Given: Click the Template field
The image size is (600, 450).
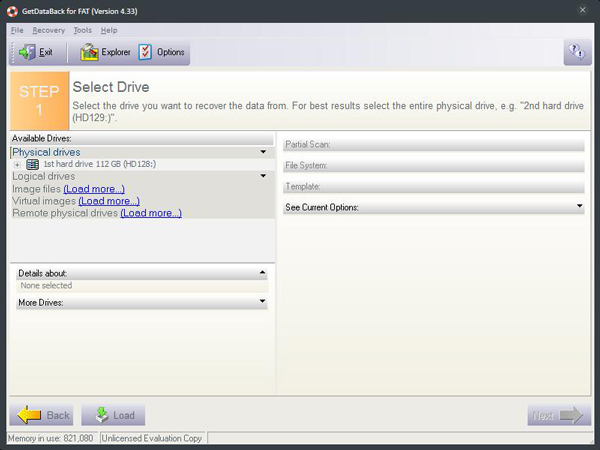Looking at the screenshot, I should [434, 187].
